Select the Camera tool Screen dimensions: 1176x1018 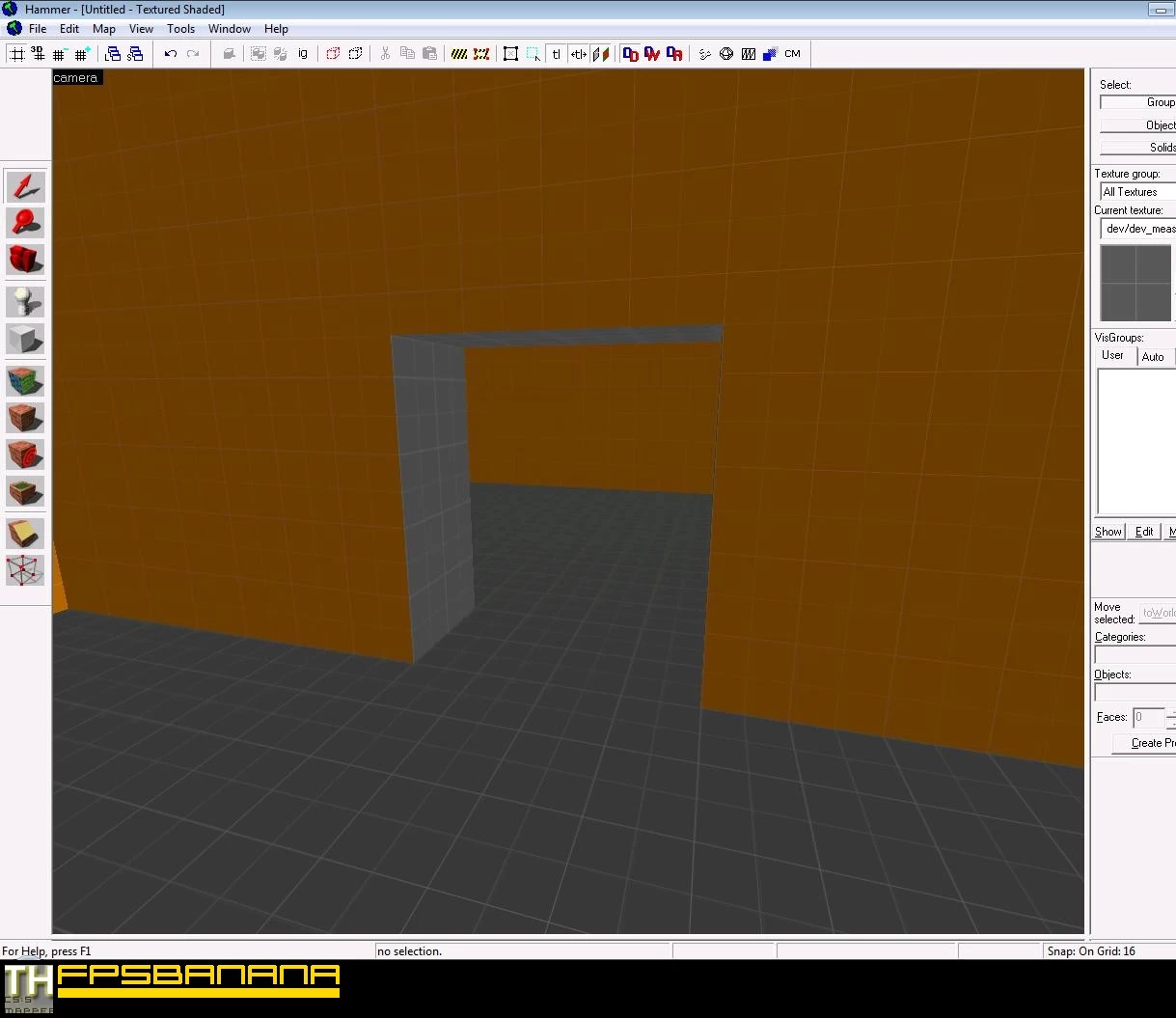(x=25, y=260)
